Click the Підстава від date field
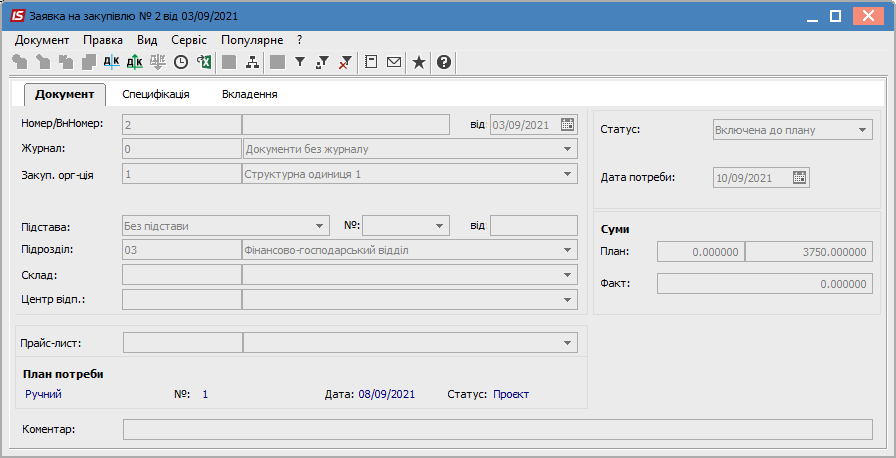The width and height of the screenshot is (896, 458). point(534,226)
